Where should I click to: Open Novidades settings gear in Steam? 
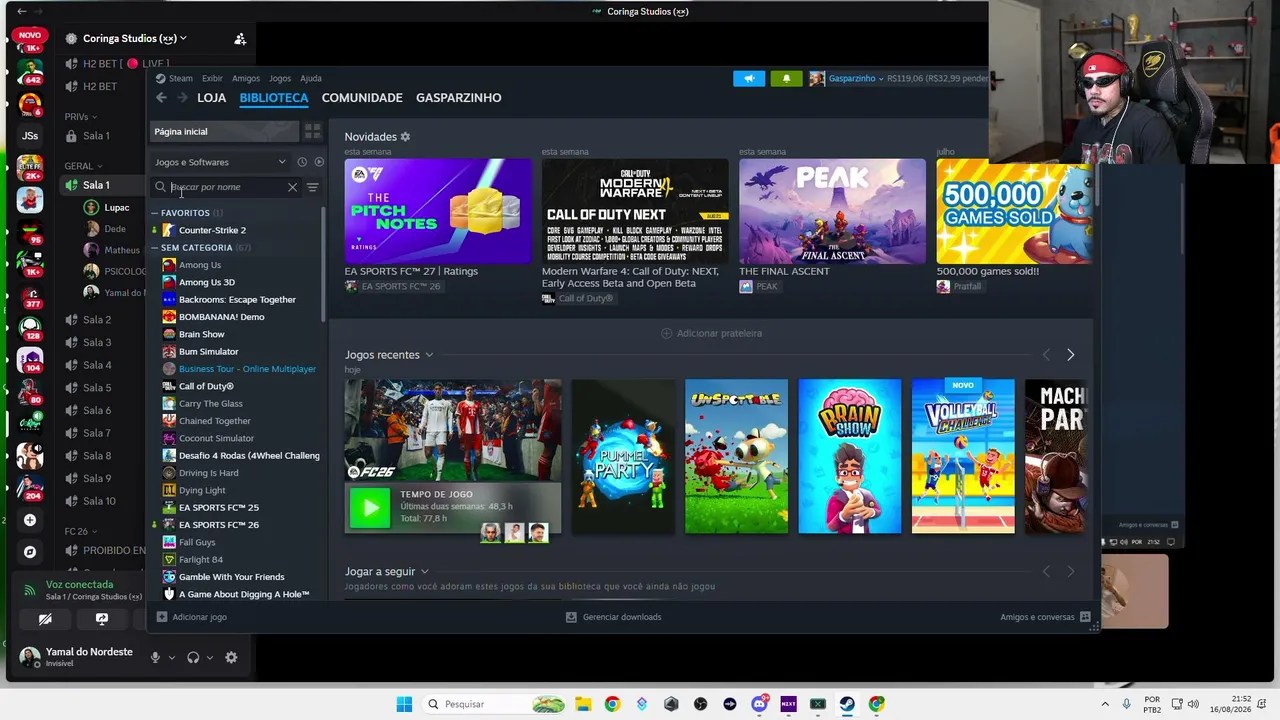point(405,136)
